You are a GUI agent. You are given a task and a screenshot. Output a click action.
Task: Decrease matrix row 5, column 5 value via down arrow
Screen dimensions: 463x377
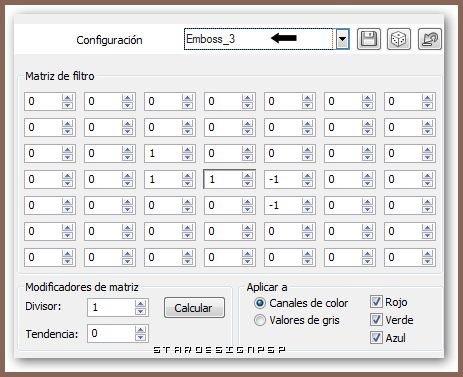tap(307, 209)
